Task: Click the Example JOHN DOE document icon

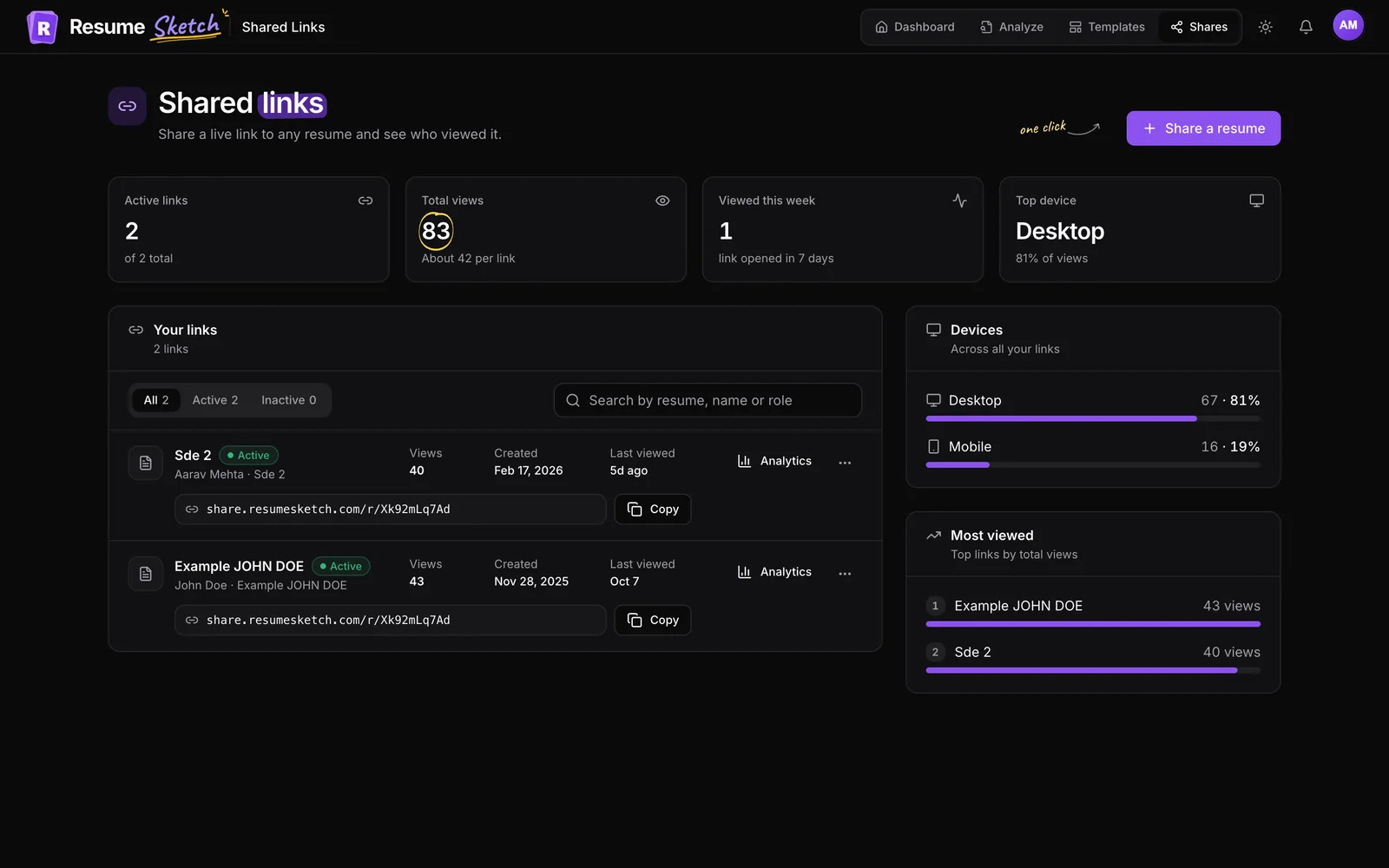Action: (146, 574)
